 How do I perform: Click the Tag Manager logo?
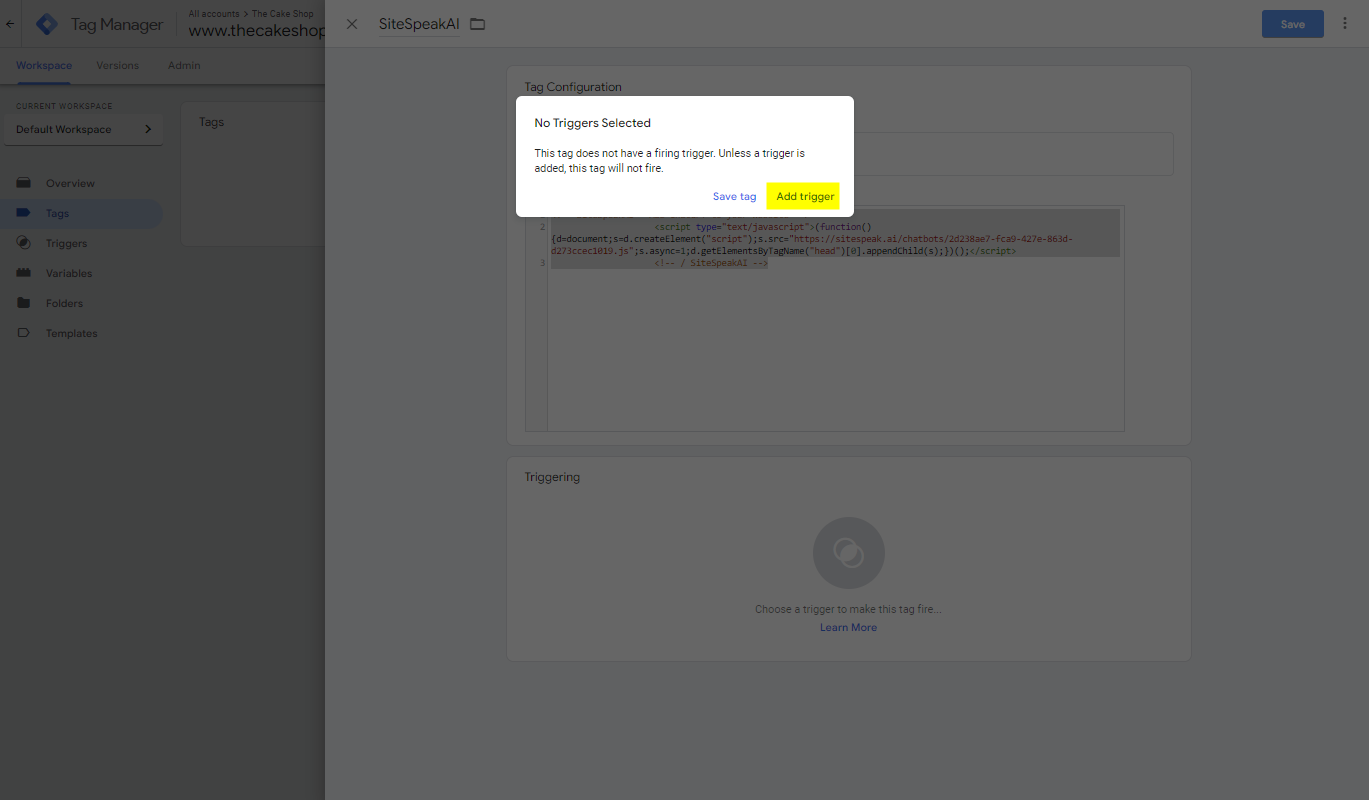coord(47,24)
